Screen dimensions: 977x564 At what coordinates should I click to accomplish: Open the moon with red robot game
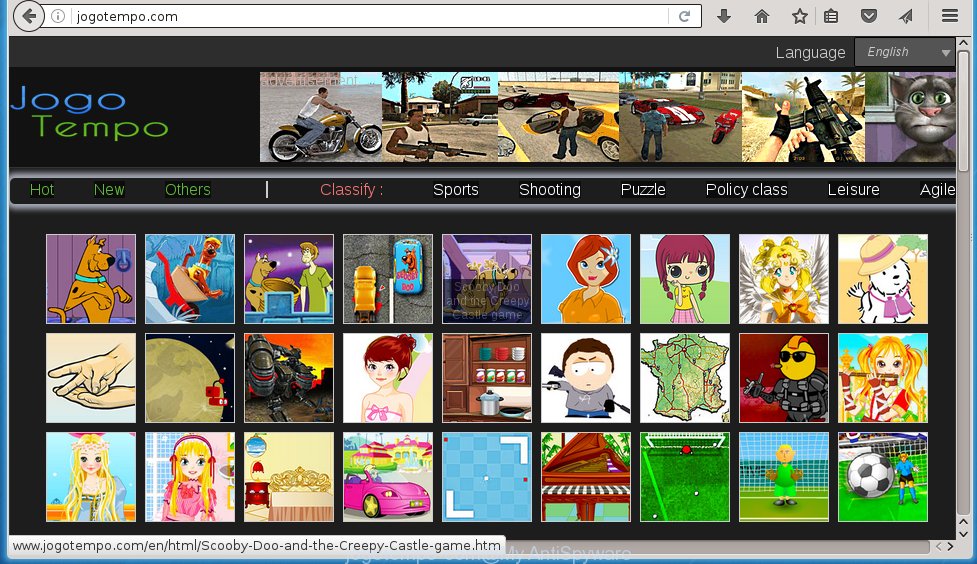(x=190, y=378)
